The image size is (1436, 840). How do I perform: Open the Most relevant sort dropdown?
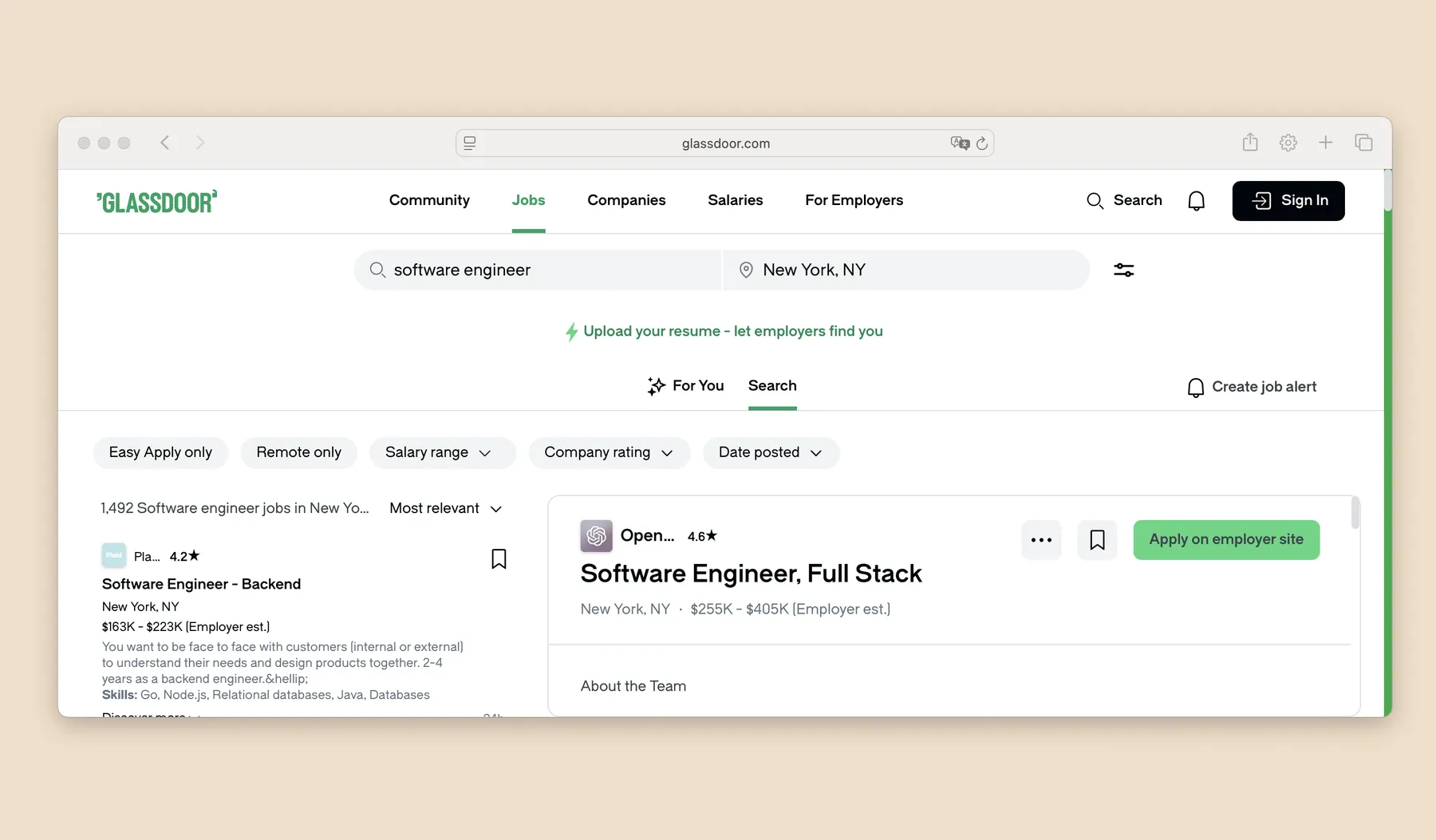[x=445, y=508]
